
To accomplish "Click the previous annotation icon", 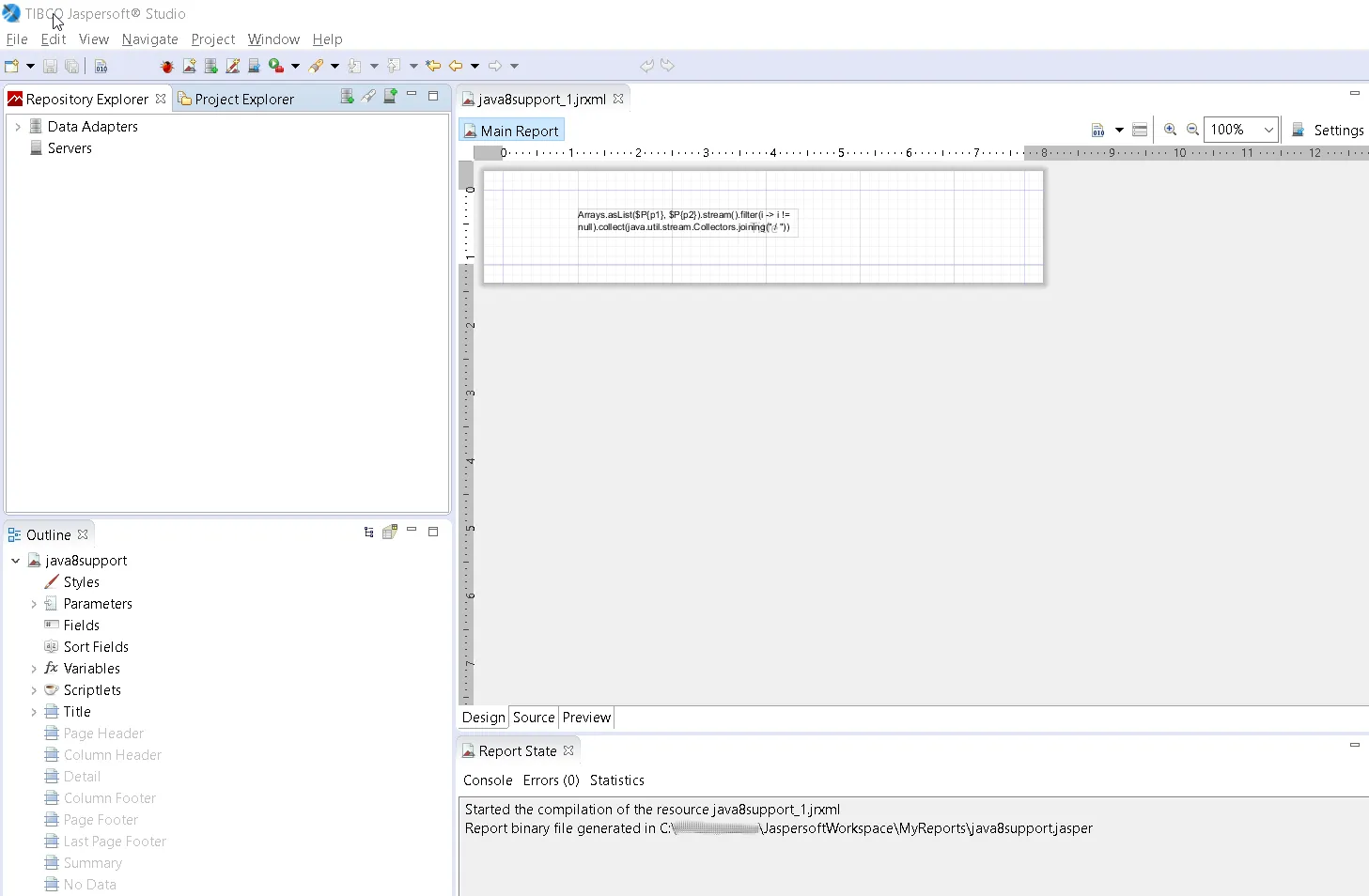I will tap(394, 66).
